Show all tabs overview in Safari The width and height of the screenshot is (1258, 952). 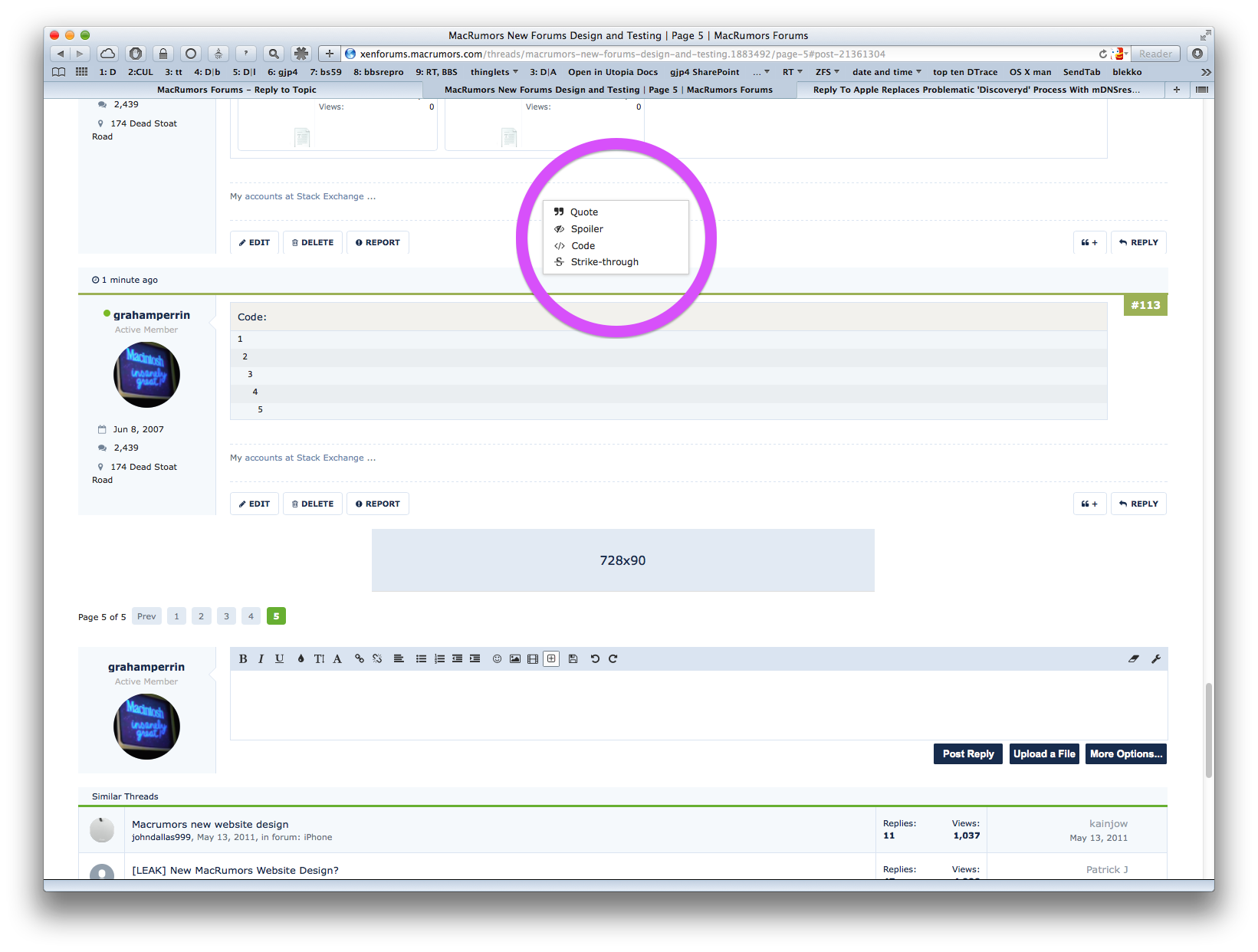1202,90
